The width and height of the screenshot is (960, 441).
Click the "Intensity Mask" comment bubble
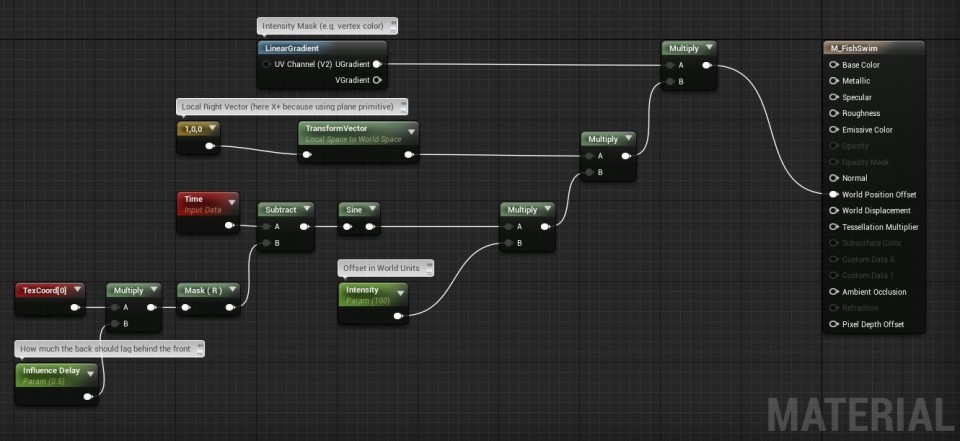click(326, 25)
